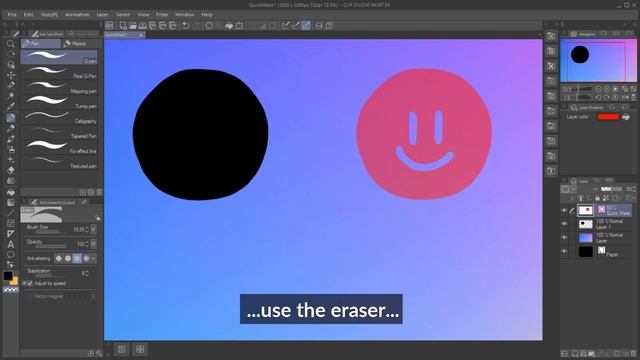Select the Turnip pen sub tool
The image size is (640, 360).
[x=60, y=102]
